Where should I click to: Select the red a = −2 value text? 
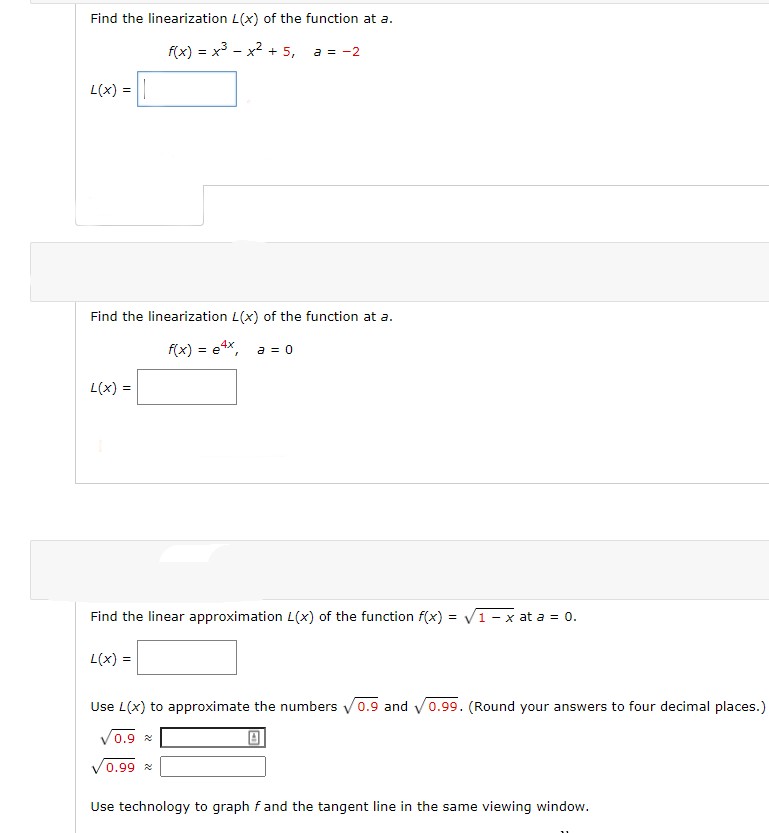tap(331, 51)
